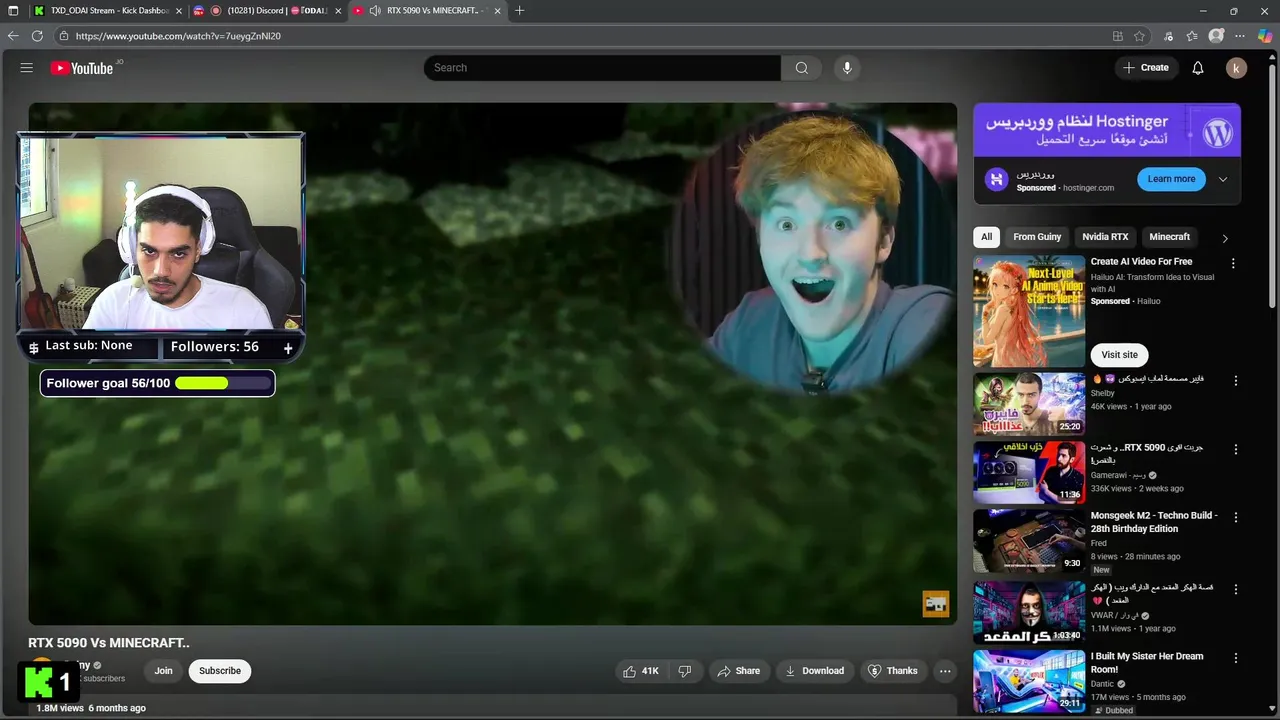The image size is (1280, 720).
Task: Subscribe to the channel
Action: [x=220, y=671]
